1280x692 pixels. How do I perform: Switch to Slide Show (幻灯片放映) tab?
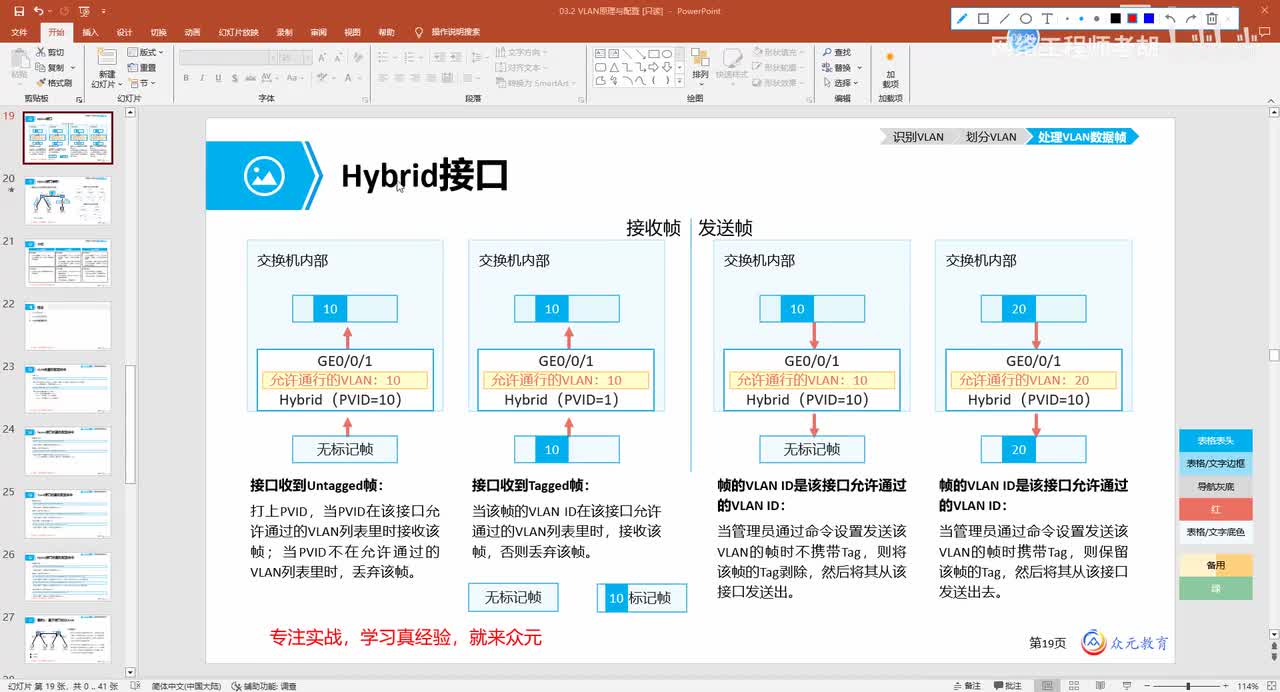click(x=238, y=32)
